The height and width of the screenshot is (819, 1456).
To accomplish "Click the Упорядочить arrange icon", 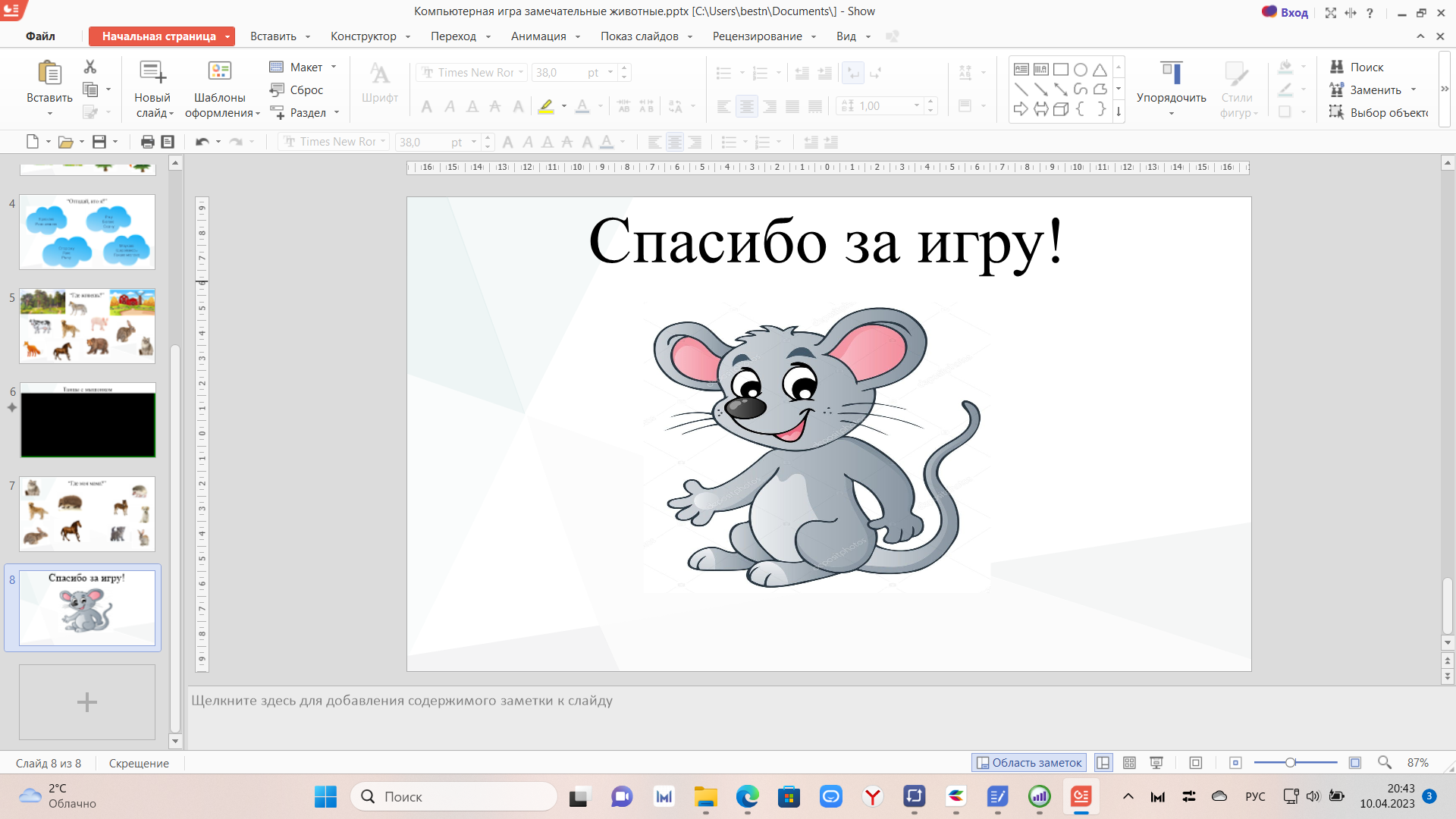I will (1171, 74).
